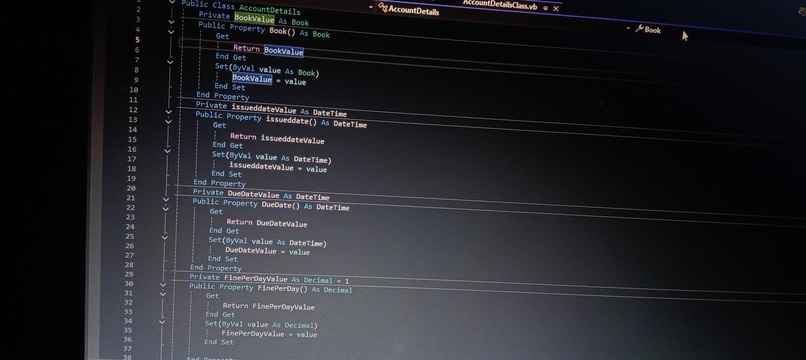This screenshot has width=806, height=360.
Task: Click 'Private DueDateValue As DateTime' line
Action: [261, 194]
